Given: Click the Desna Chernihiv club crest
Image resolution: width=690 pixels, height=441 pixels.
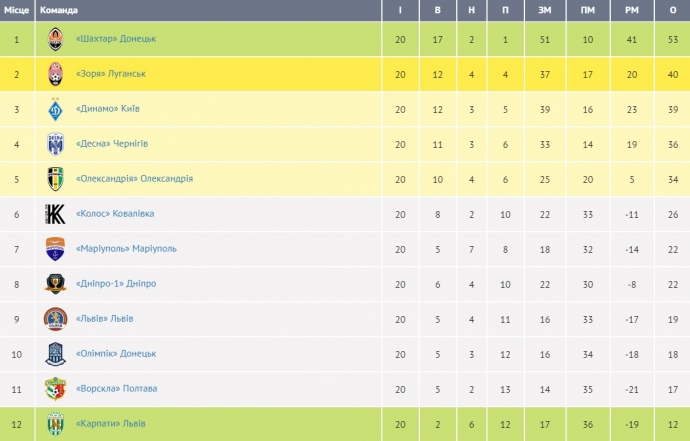Looking at the screenshot, I should tap(56, 144).
